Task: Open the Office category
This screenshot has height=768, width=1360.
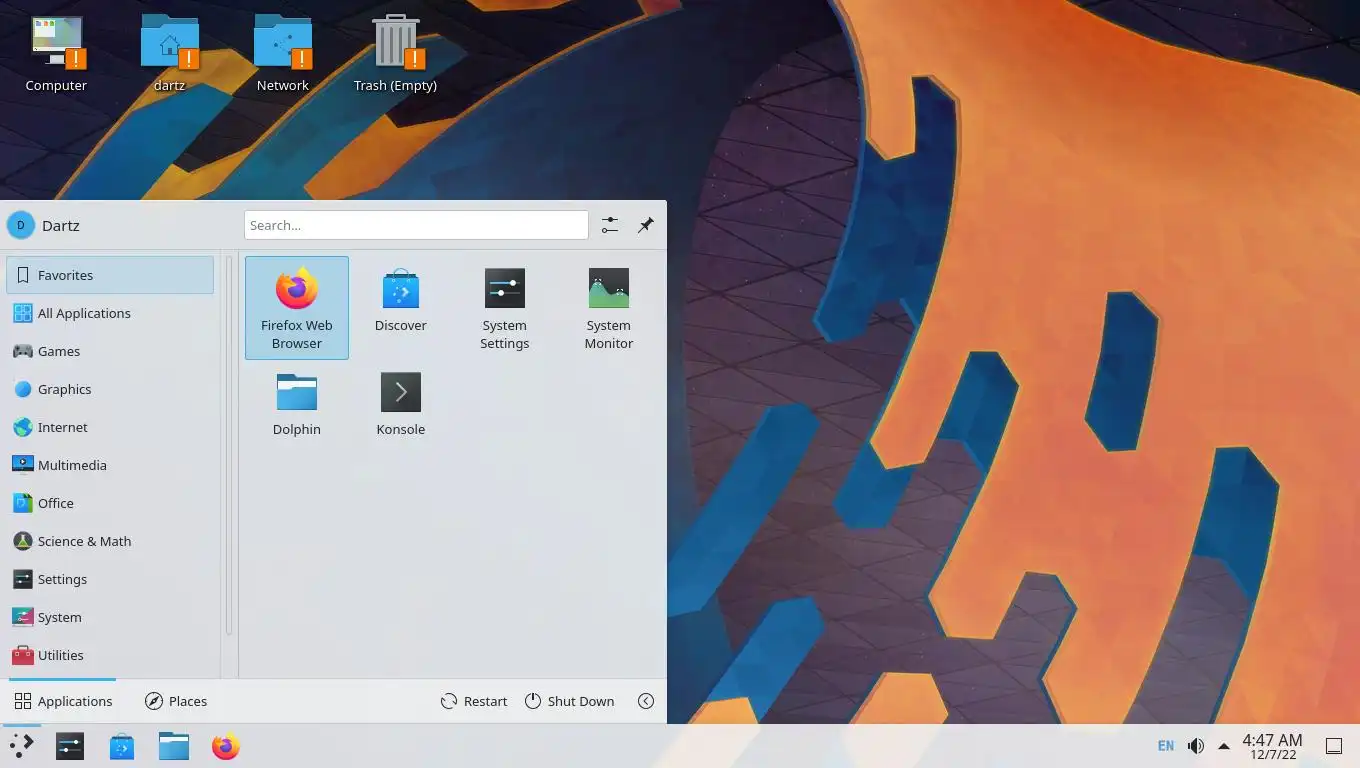Action: coord(110,503)
